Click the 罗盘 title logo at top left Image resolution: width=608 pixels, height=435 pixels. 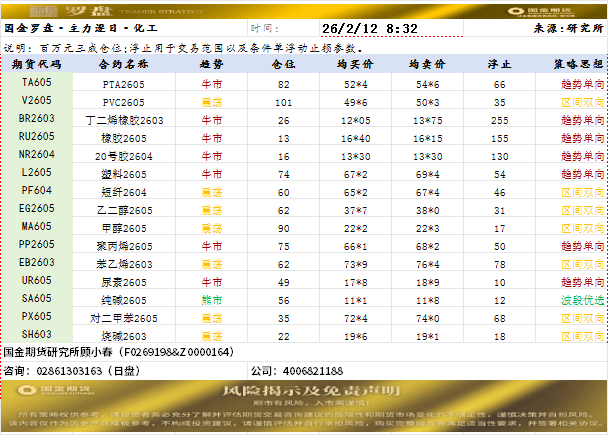[x=71, y=11]
